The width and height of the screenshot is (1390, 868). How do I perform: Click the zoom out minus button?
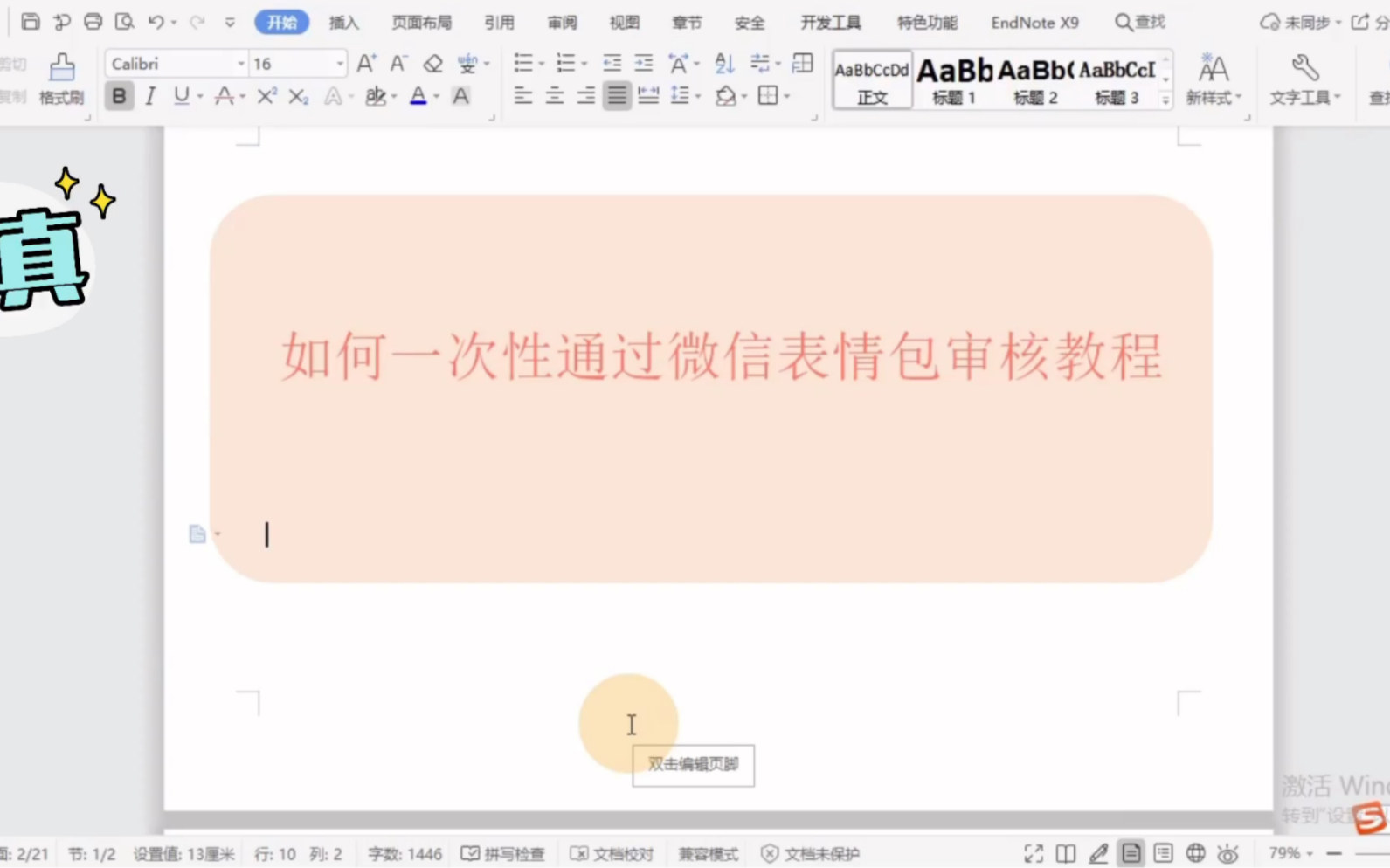click(x=1334, y=853)
